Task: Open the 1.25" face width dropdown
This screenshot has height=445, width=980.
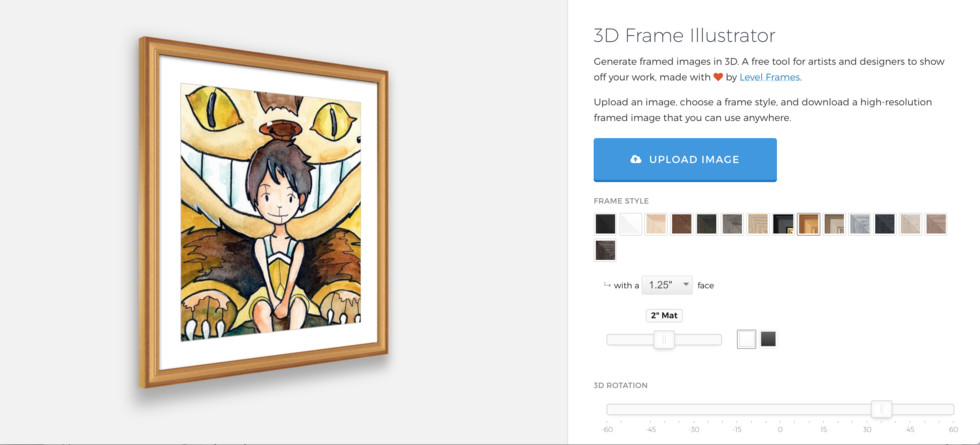Action: [667, 285]
